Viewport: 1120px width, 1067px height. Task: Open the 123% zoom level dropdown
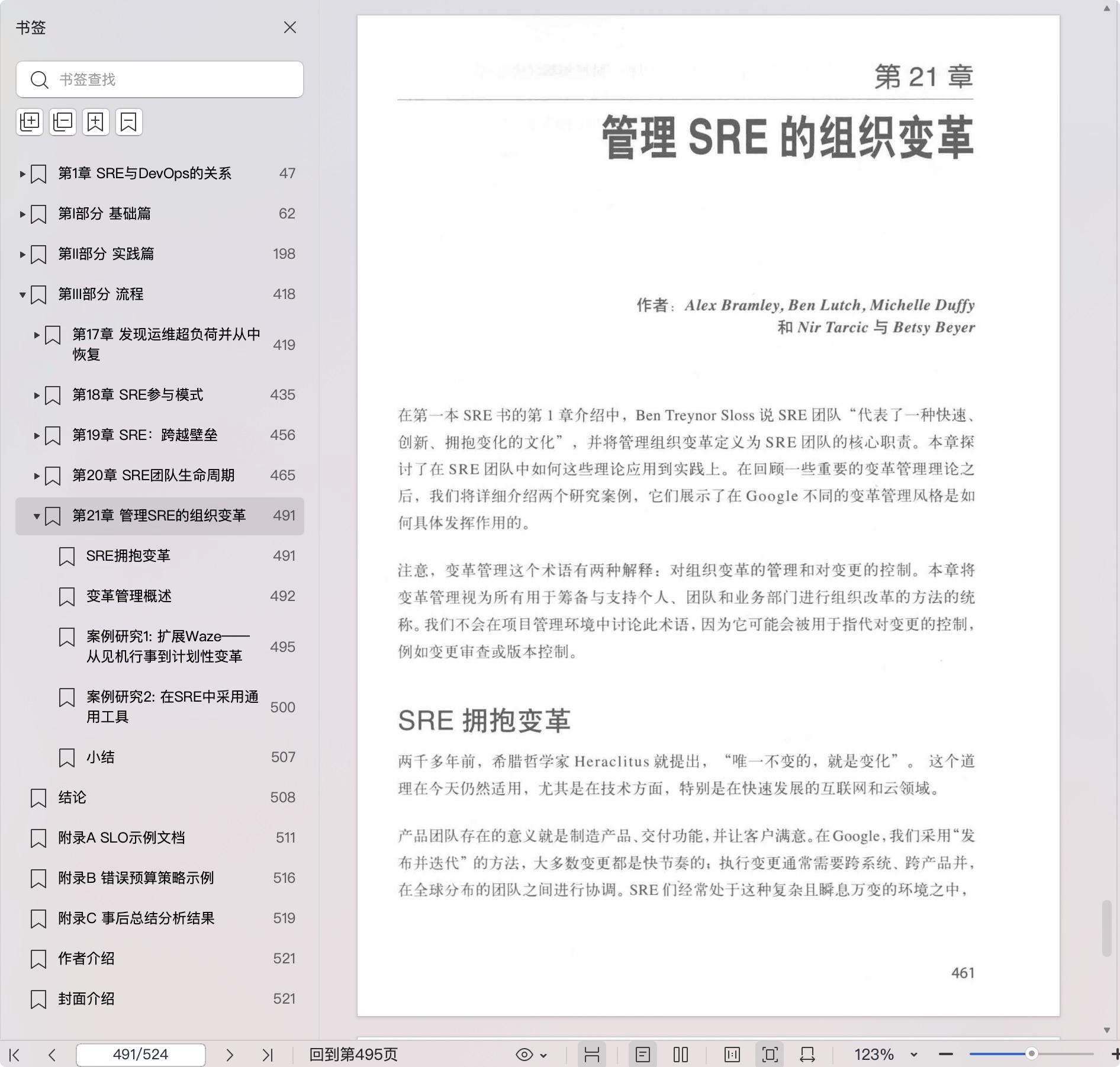click(x=913, y=1055)
